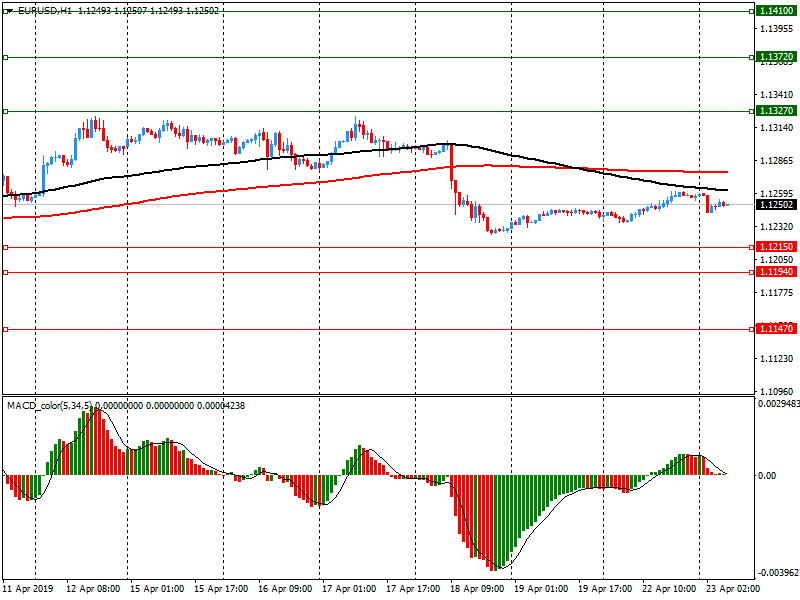Click the 12 Apr 08:00 time axis label
The height and width of the screenshot is (600, 800).
(95, 590)
